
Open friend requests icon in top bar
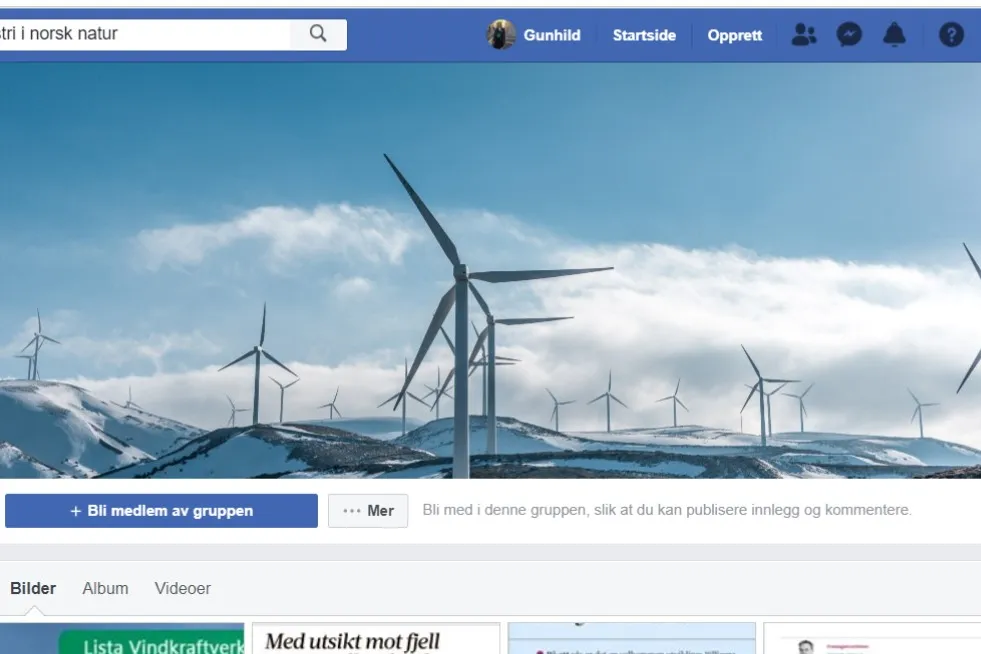[x=803, y=35]
